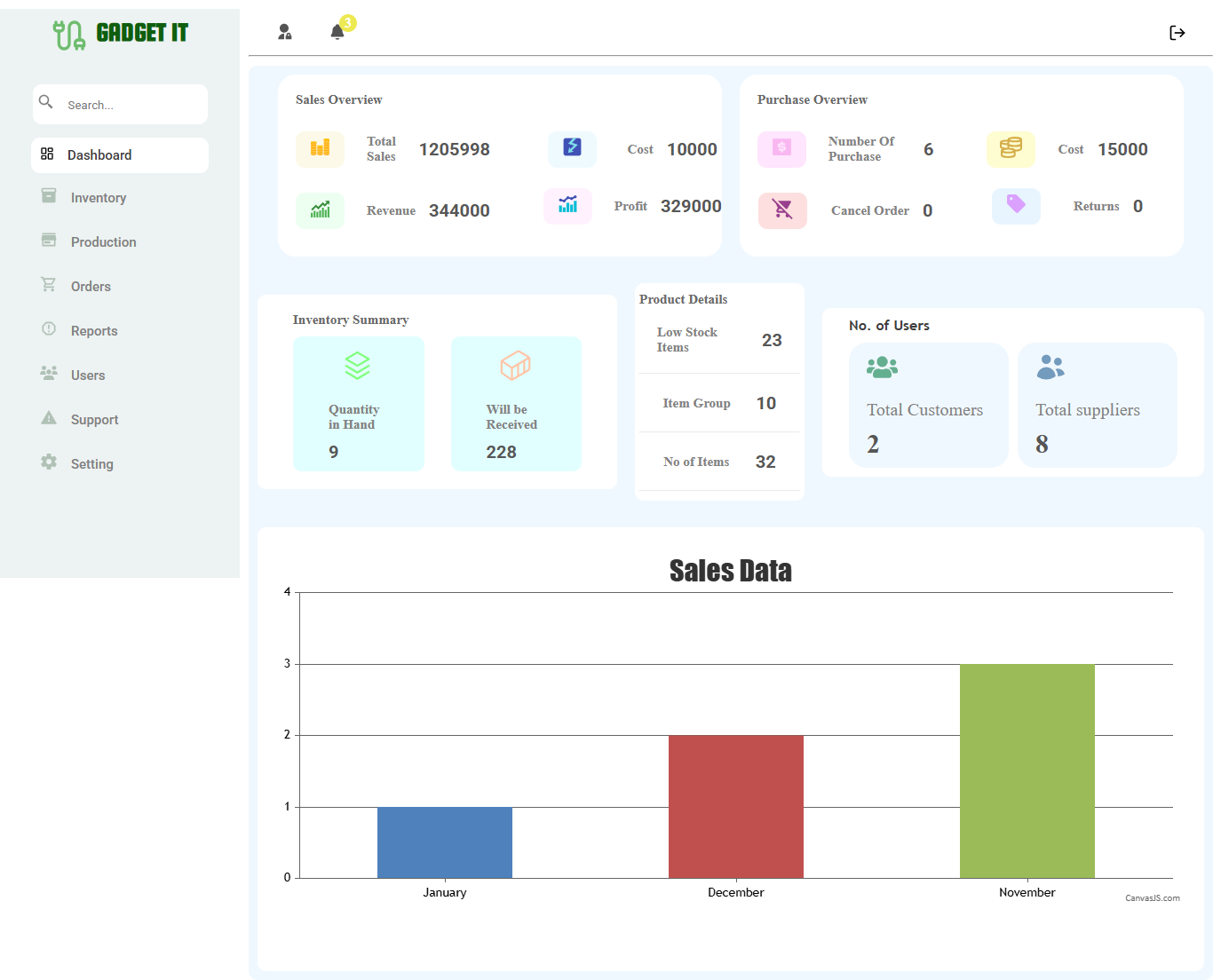Click the Quantity in Hand layers icon

(x=358, y=365)
